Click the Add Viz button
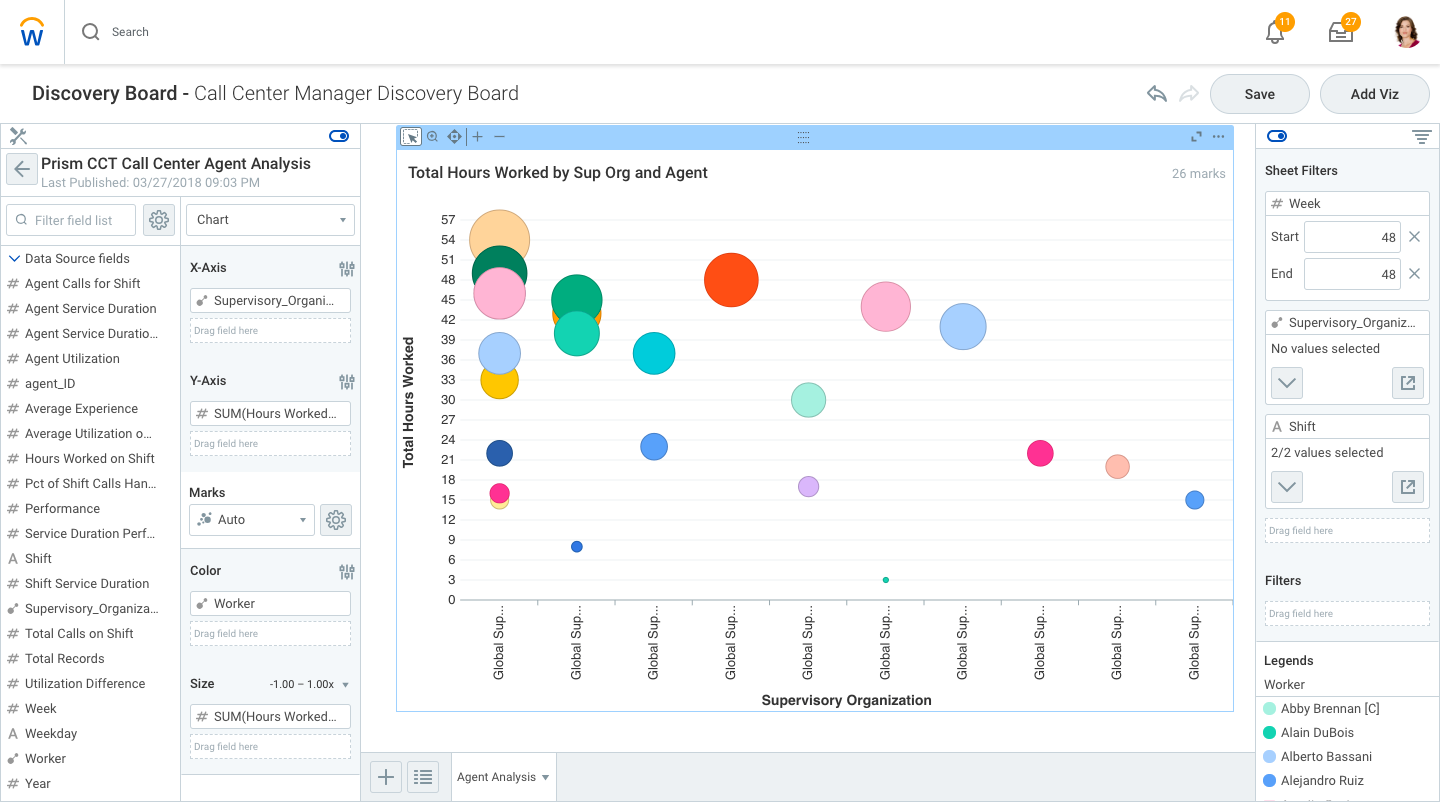 [x=1374, y=94]
